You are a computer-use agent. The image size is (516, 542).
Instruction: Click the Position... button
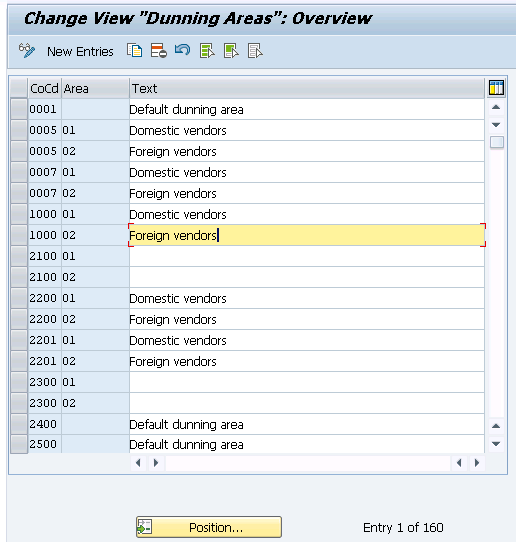pos(209,527)
